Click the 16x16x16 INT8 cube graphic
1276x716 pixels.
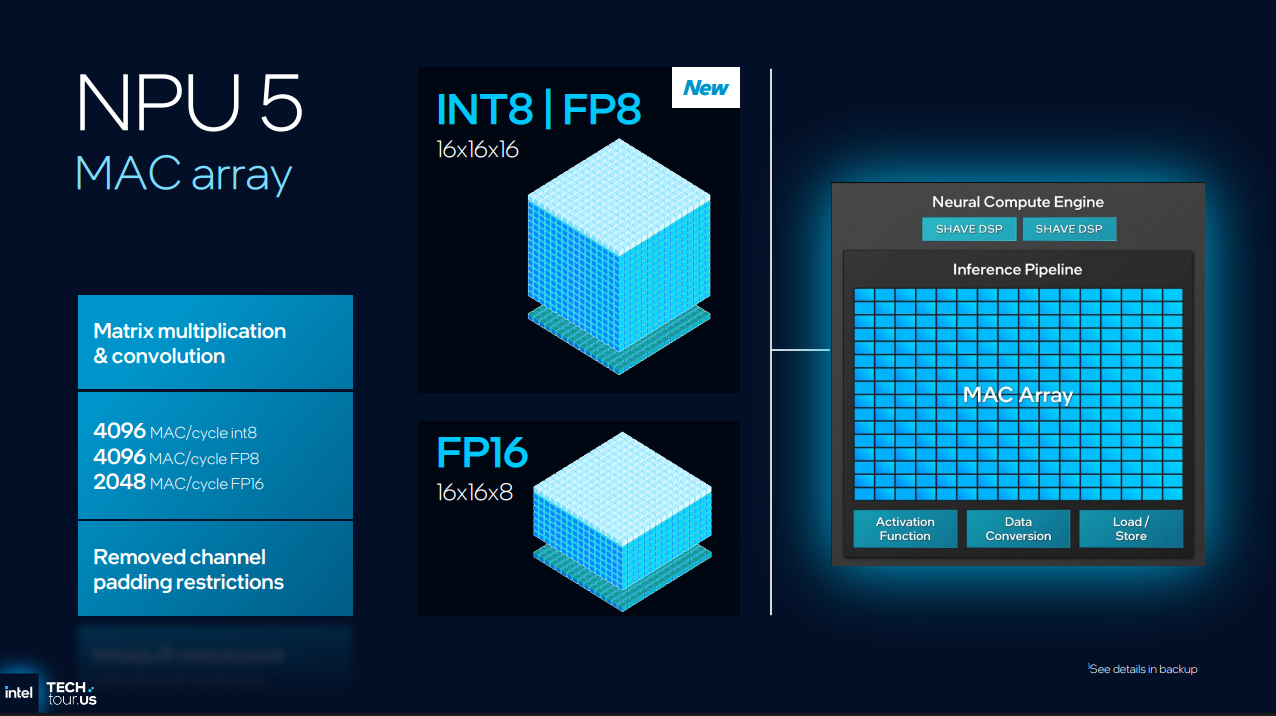point(617,255)
